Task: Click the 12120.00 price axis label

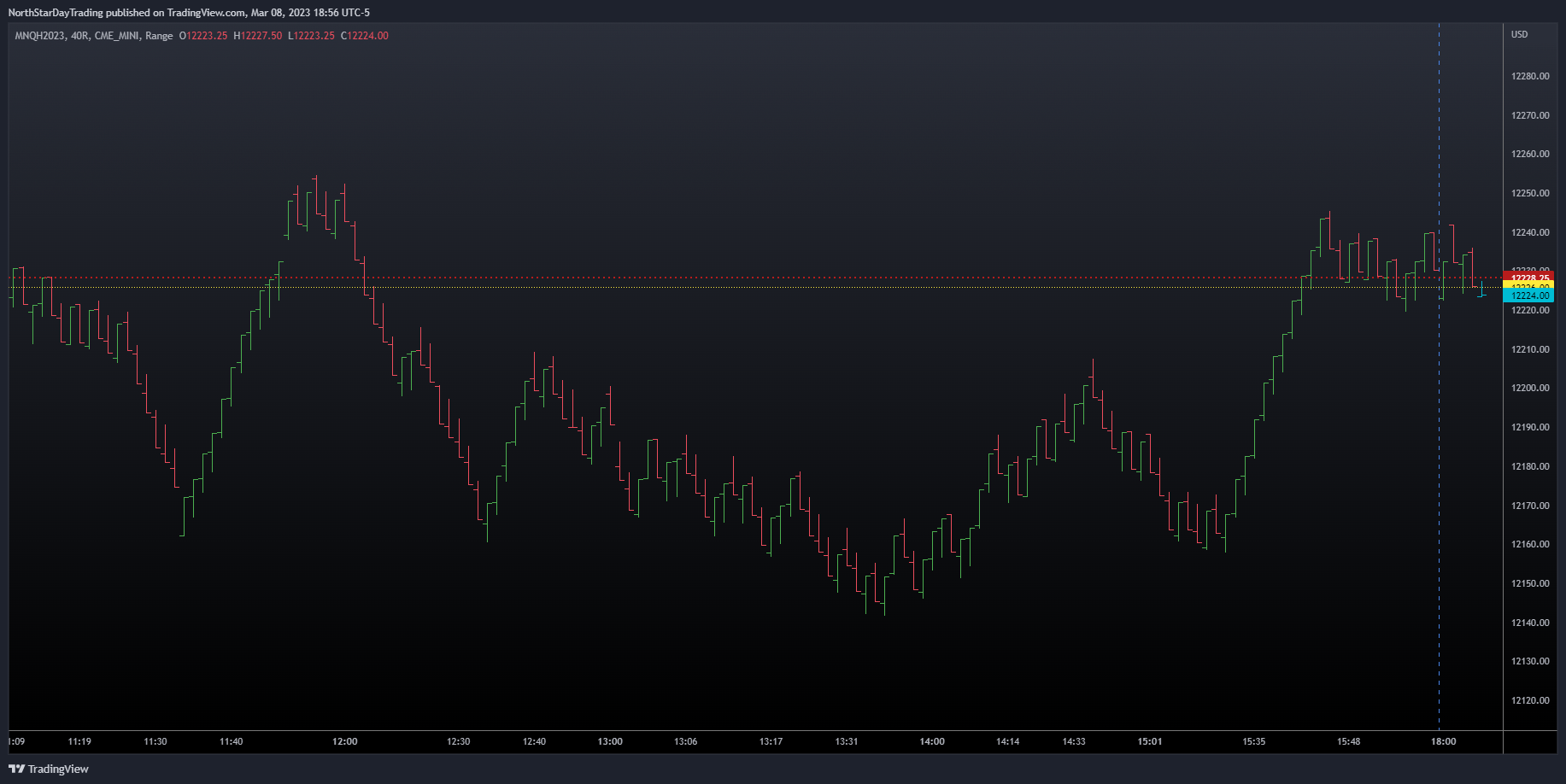Action: (x=1530, y=700)
